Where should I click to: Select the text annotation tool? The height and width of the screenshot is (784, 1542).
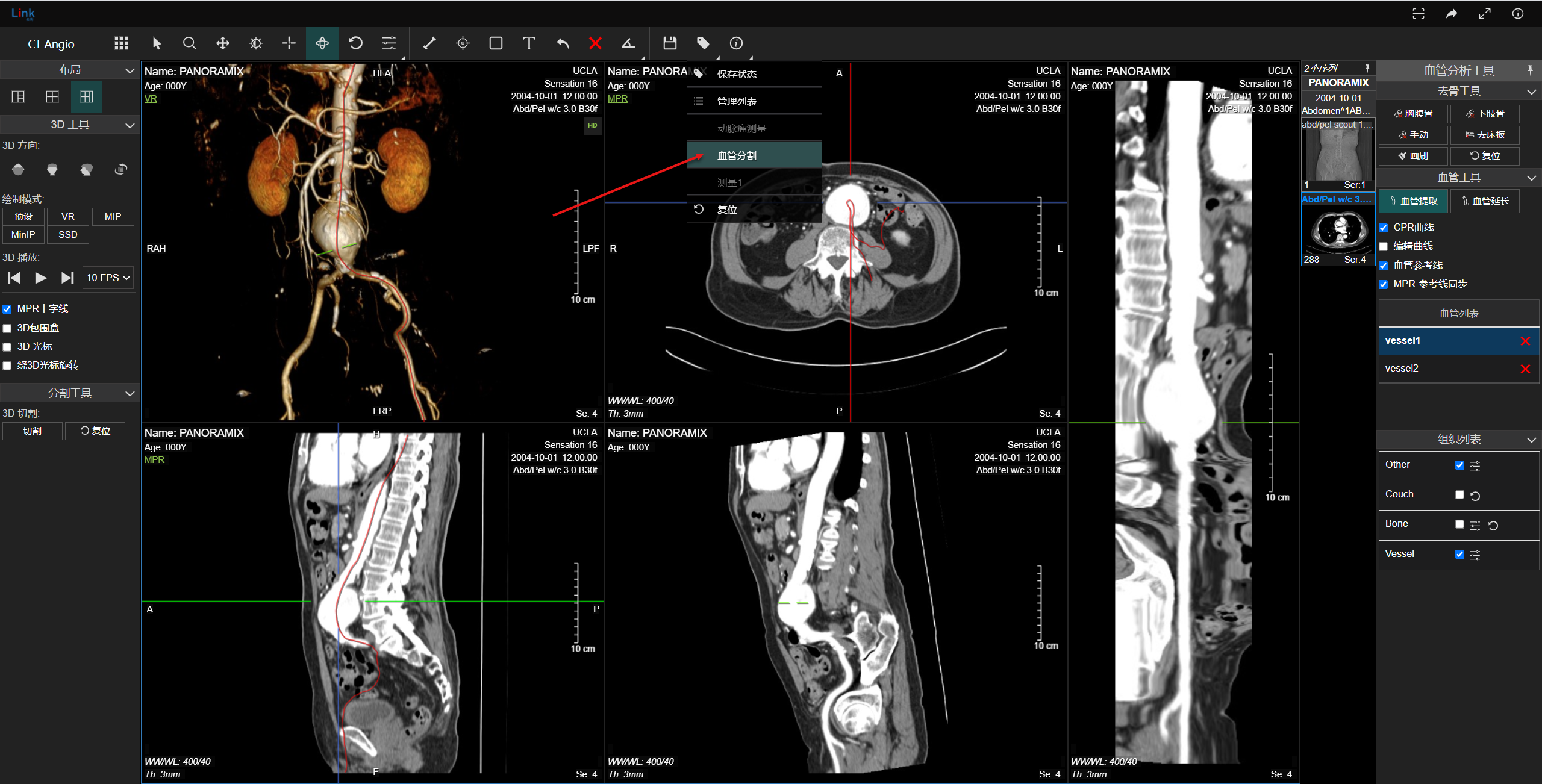tap(529, 43)
